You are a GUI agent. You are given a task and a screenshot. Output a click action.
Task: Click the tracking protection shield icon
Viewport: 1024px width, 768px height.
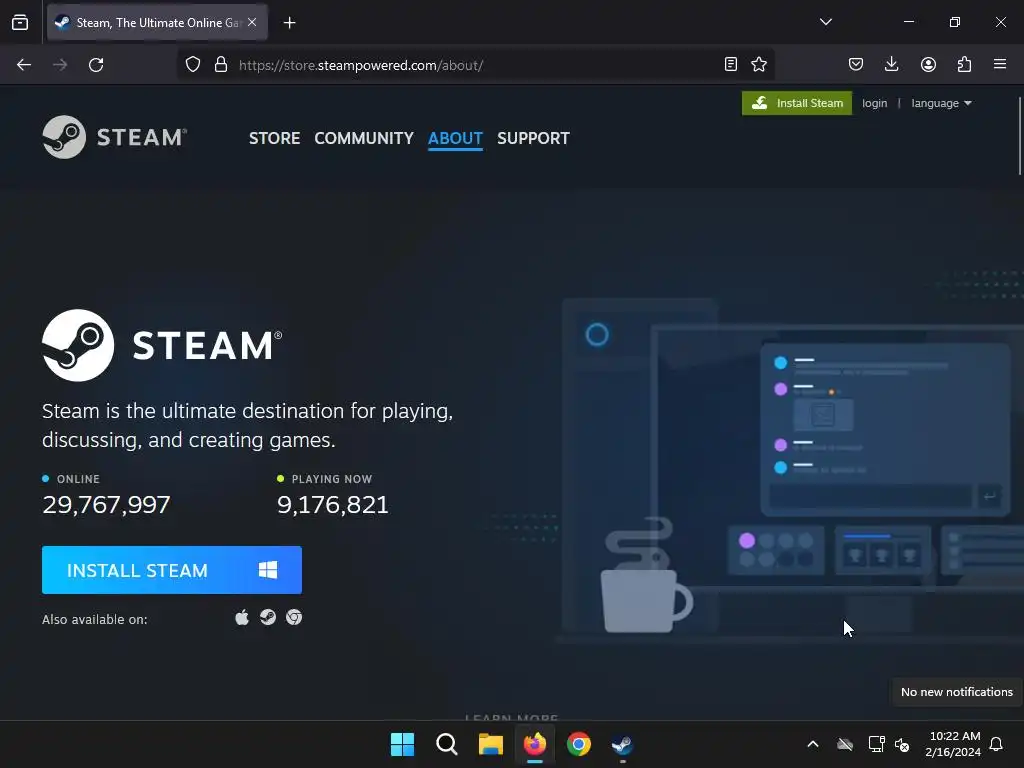pyautogui.click(x=193, y=65)
